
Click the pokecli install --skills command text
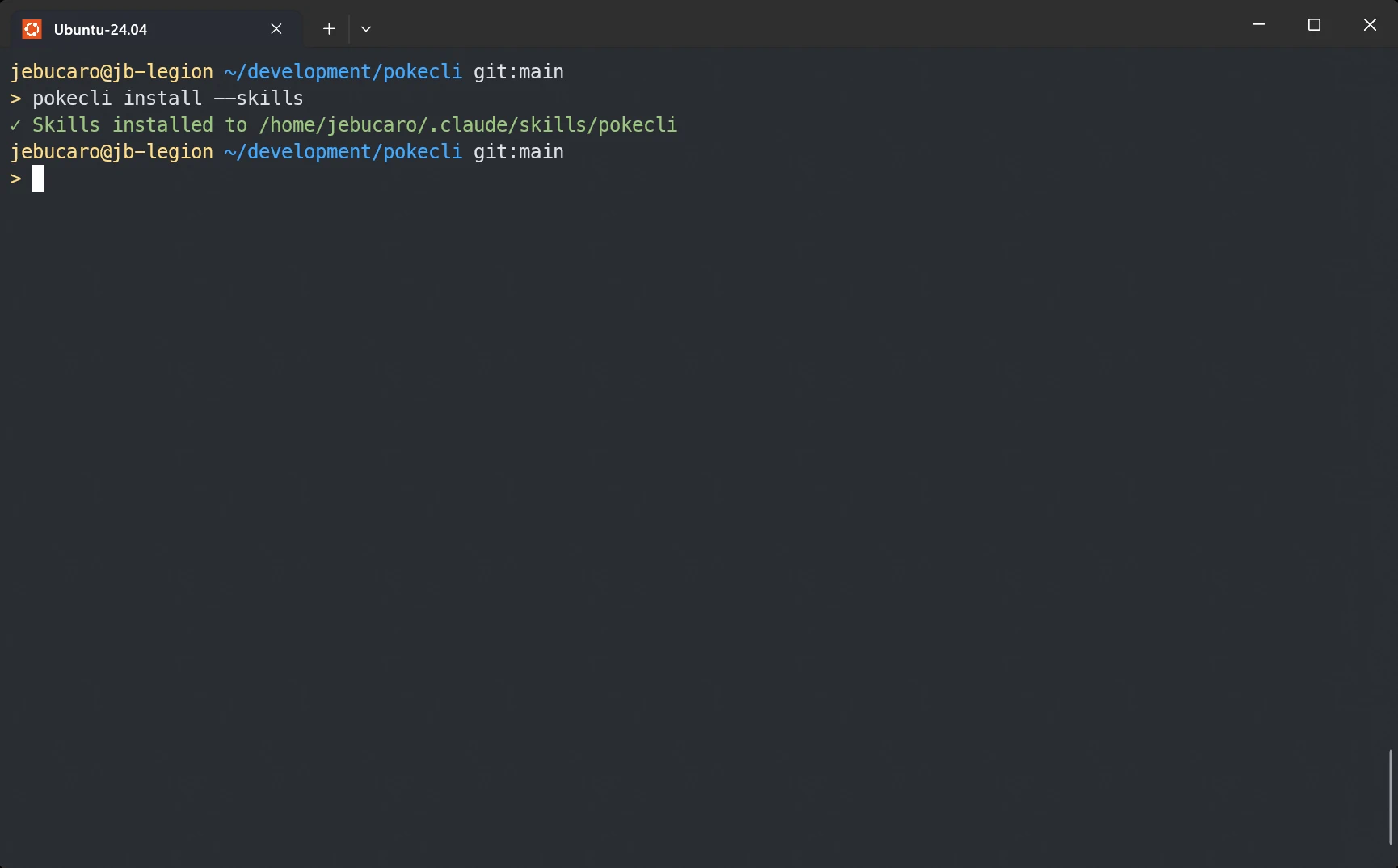167,98
